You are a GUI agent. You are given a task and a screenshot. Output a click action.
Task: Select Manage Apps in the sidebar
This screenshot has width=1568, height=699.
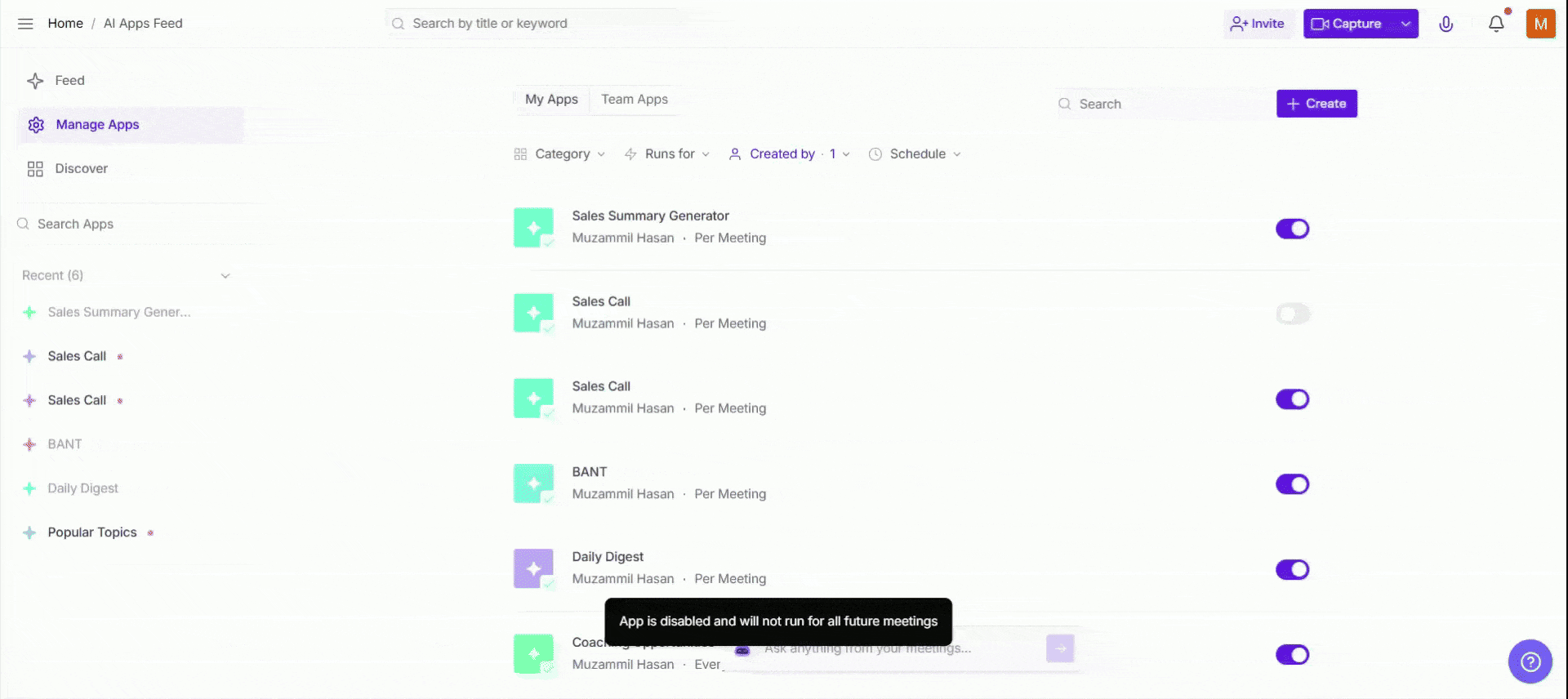131,125
